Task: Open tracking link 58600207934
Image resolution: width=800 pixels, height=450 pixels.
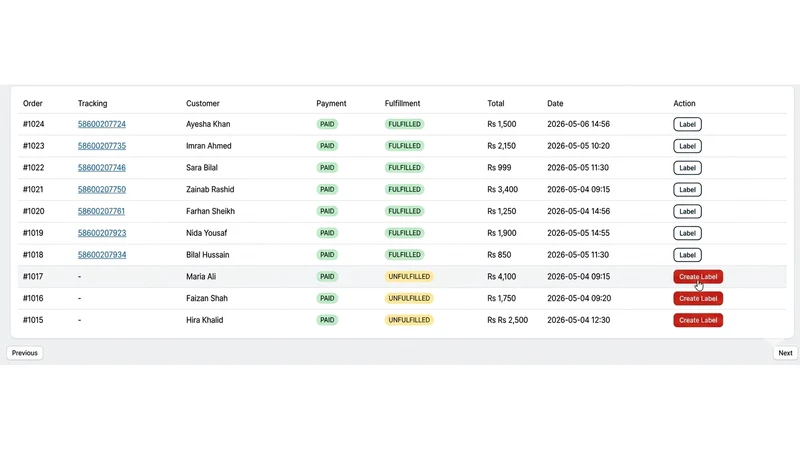Action: pyautogui.click(x=102, y=255)
